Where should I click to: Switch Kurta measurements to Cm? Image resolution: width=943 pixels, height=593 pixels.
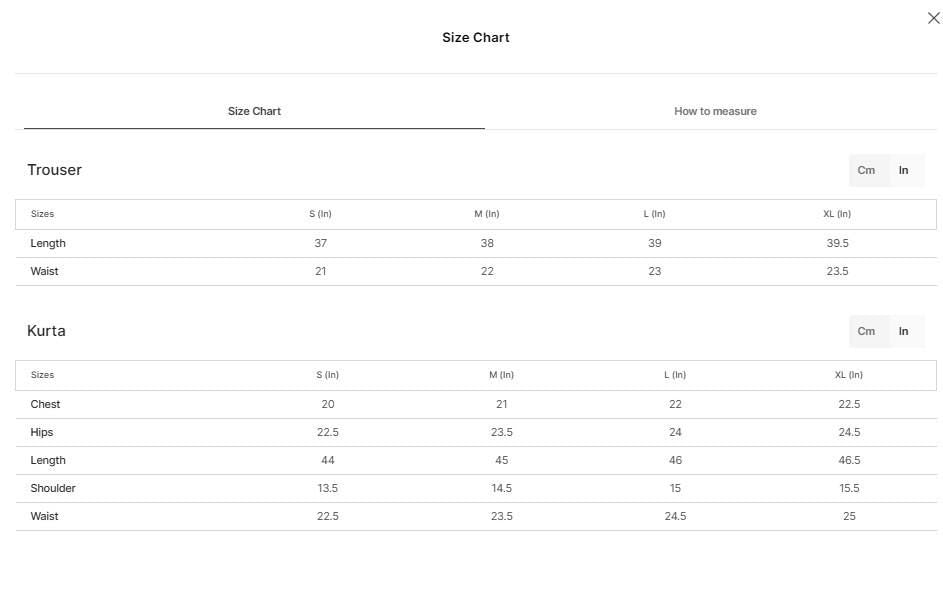coord(866,331)
